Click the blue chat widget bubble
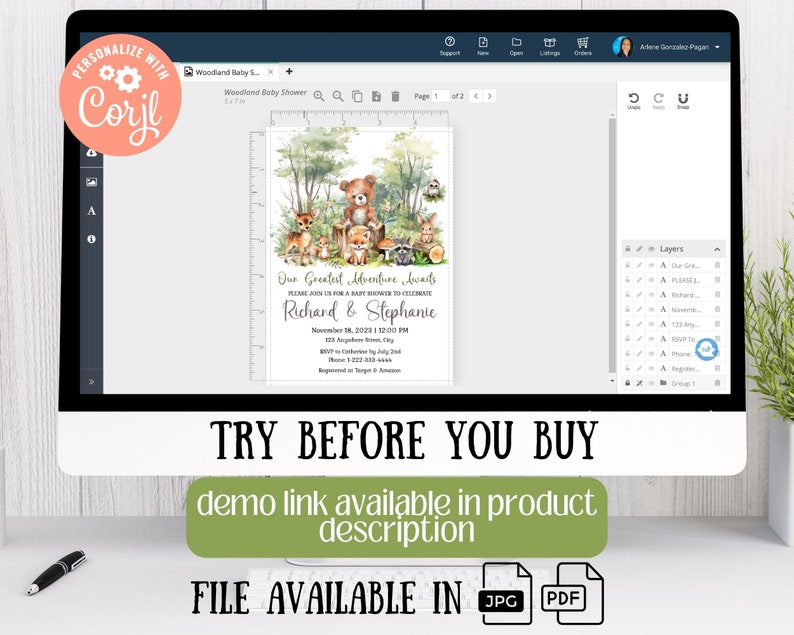 click(706, 349)
